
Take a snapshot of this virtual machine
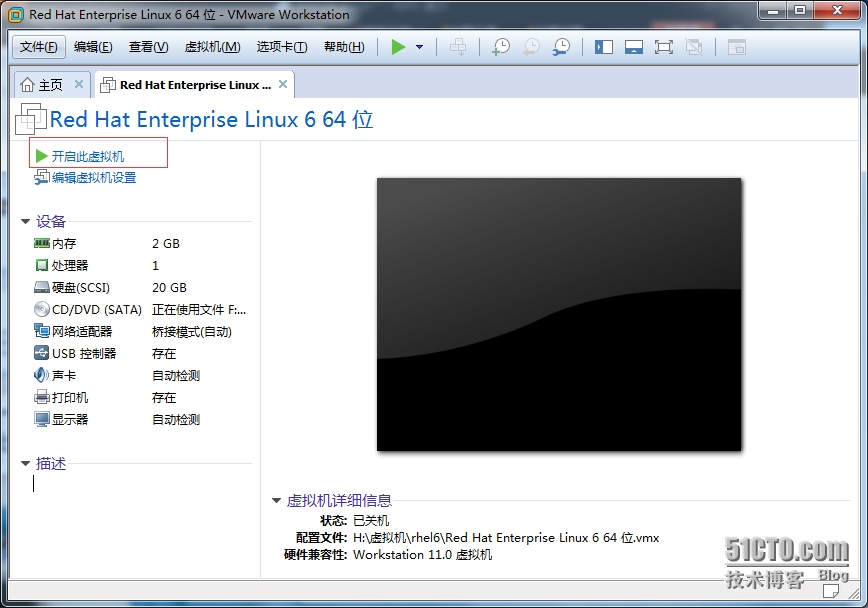(x=501, y=47)
